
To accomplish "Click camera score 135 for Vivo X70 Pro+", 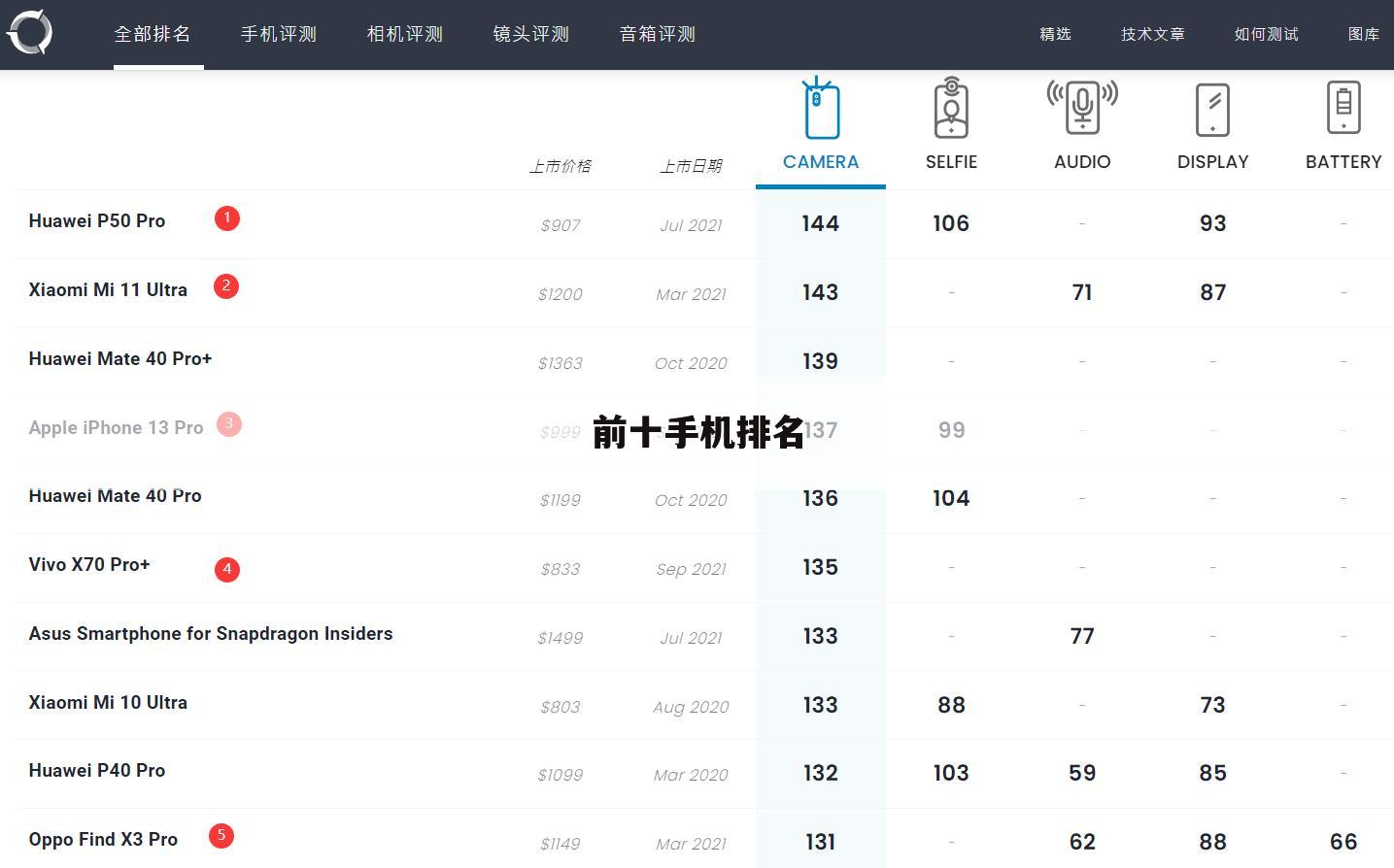I will click(821, 567).
